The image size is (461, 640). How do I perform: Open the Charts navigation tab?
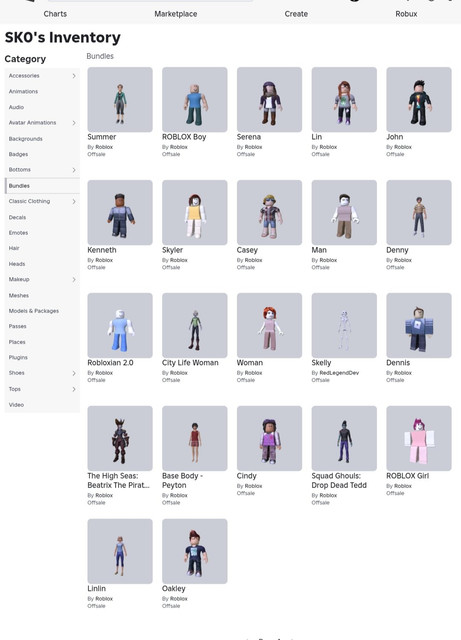[x=55, y=14]
